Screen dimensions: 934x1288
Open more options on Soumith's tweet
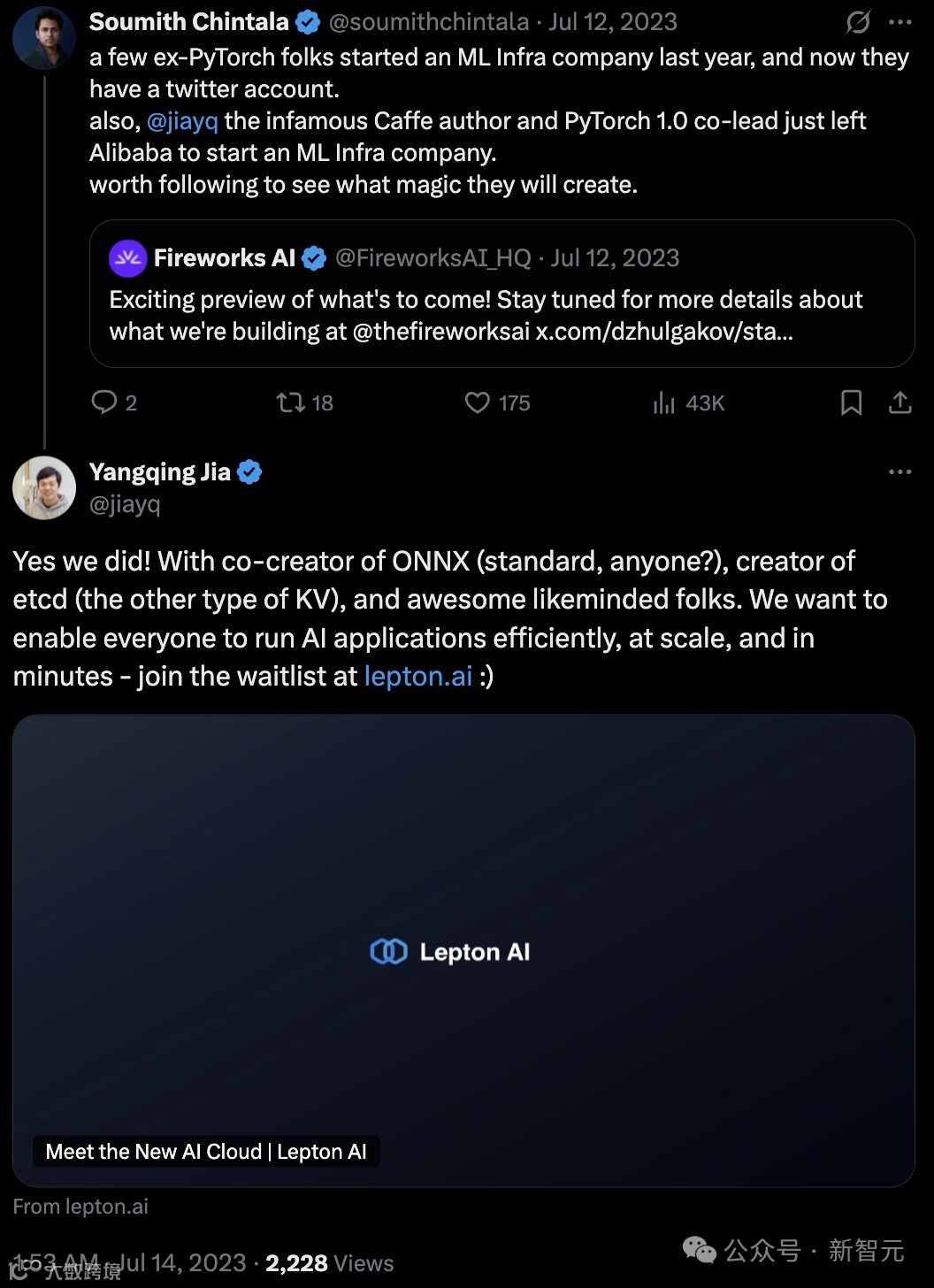[900, 22]
